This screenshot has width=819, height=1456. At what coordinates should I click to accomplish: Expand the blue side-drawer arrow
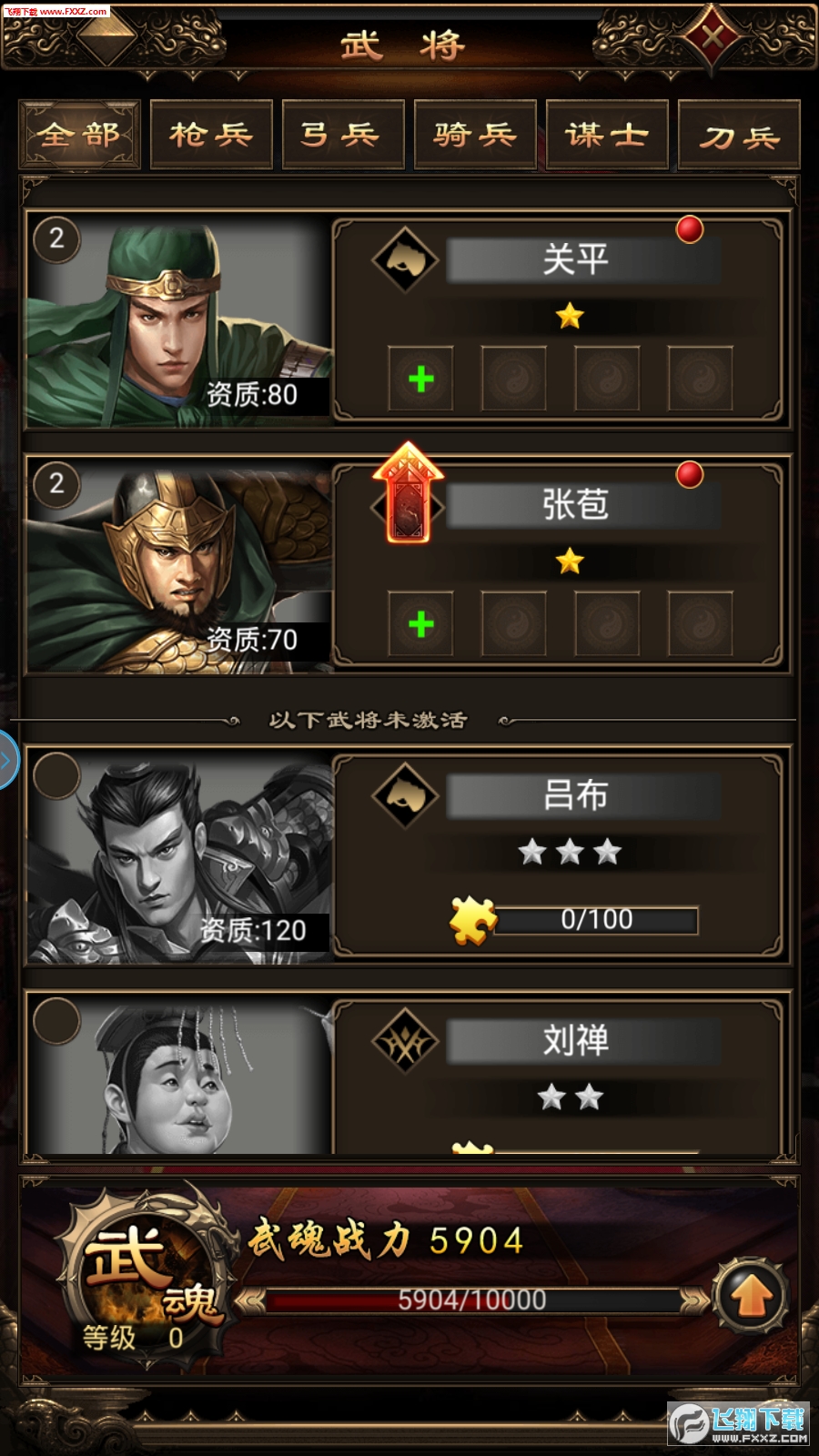(7, 760)
